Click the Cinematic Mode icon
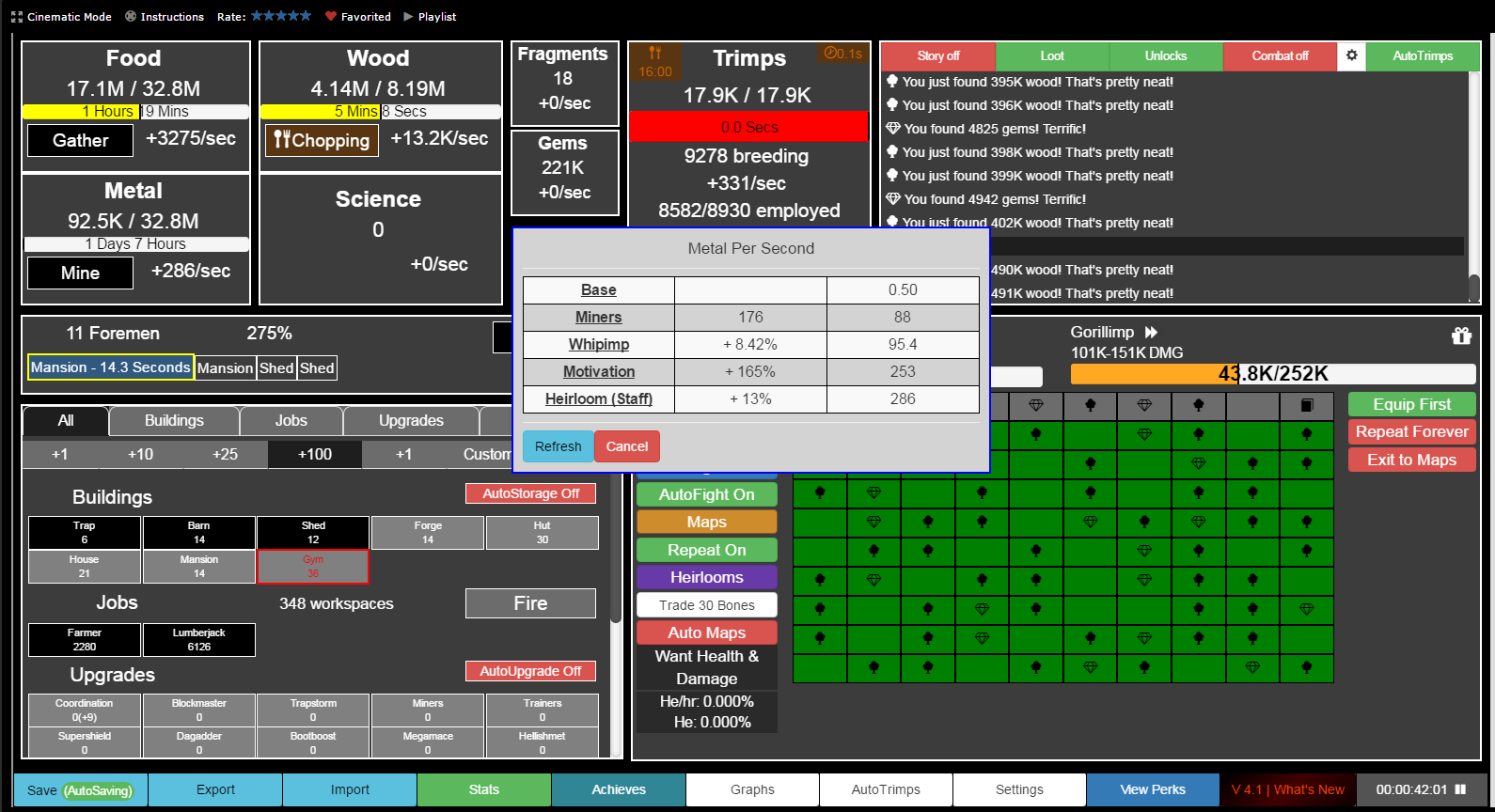1495x812 pixels. pyautogui.click(x=16, y=17)
